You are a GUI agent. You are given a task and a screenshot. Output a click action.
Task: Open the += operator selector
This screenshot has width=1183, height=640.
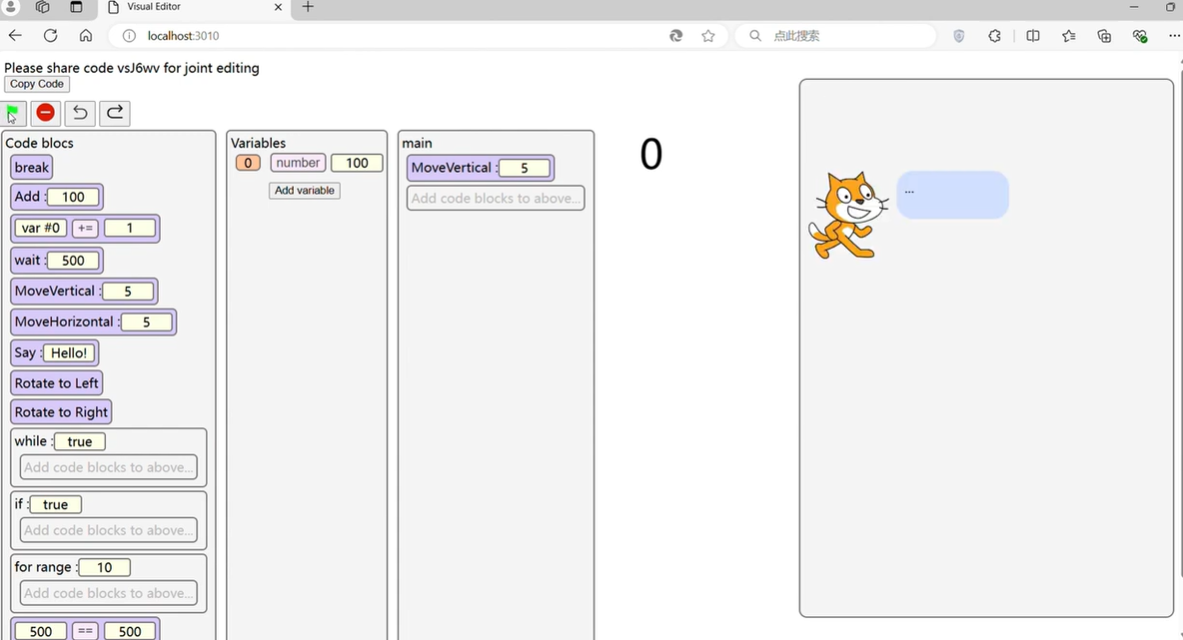85,228
